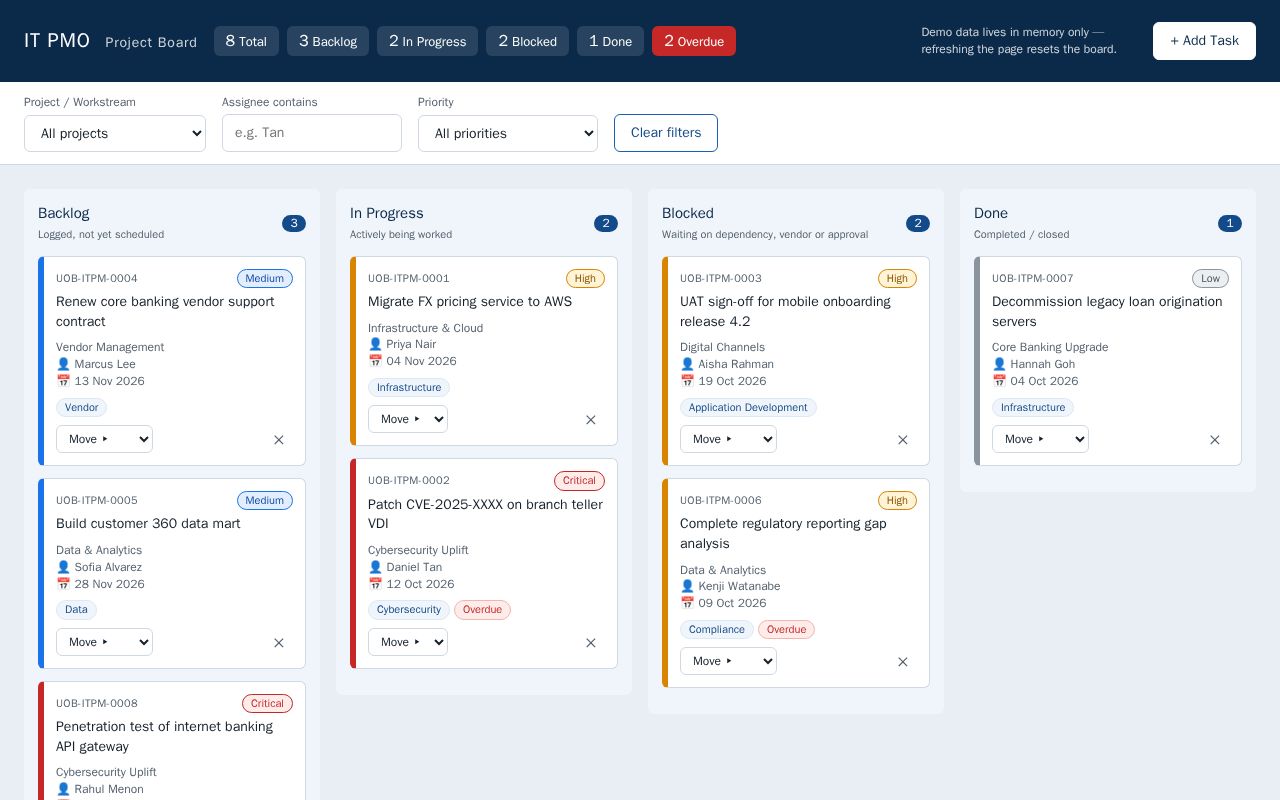The height and width of the screenshot is (800, 1280).
Task: Open Move dropdown on UOB-ITPM-0007 card
Action: 1040,439
